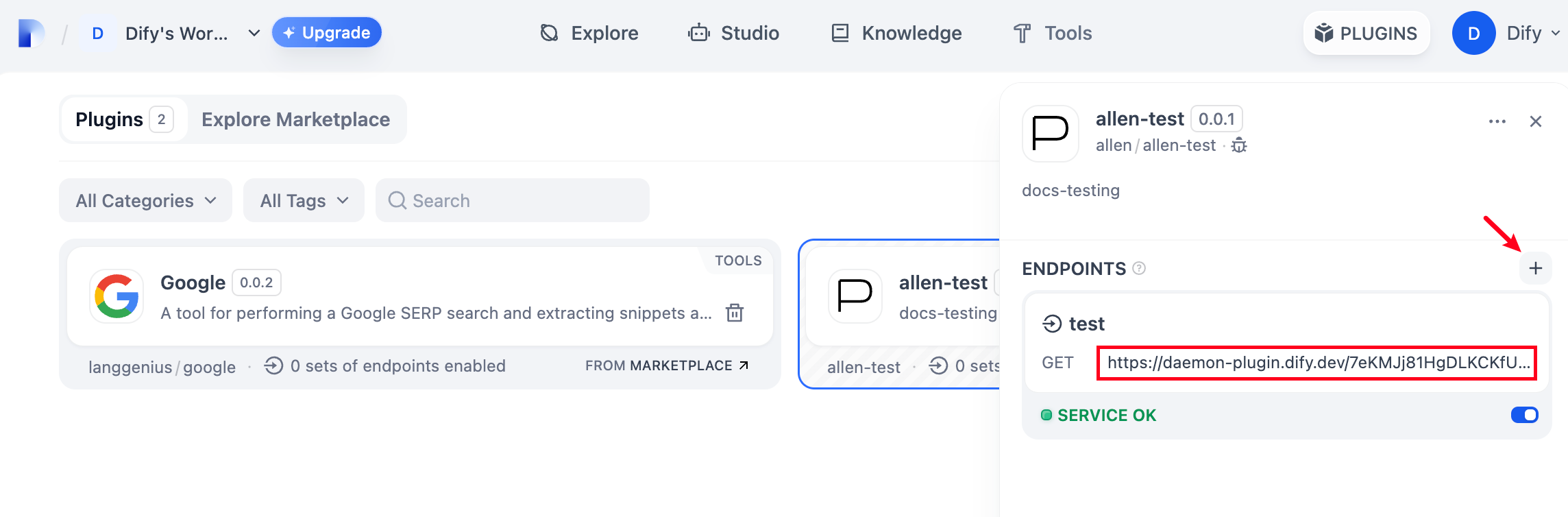The image size is (1568, 517).
Task: Select the Plugins tab
Action: click(123, 119)
